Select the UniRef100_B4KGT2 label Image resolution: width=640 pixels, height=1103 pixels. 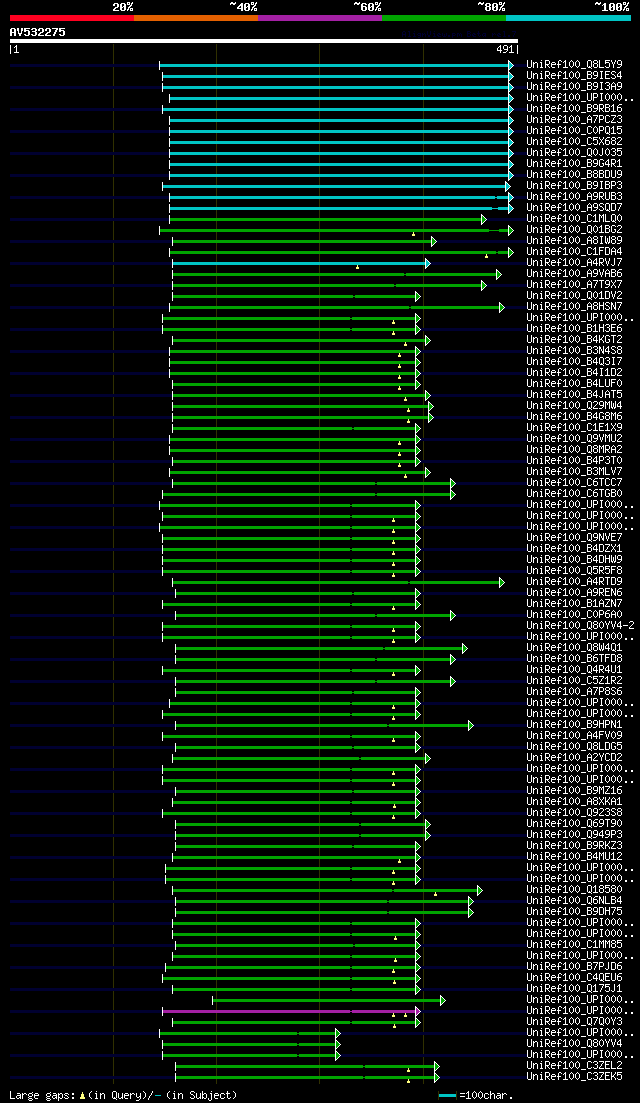574,340
